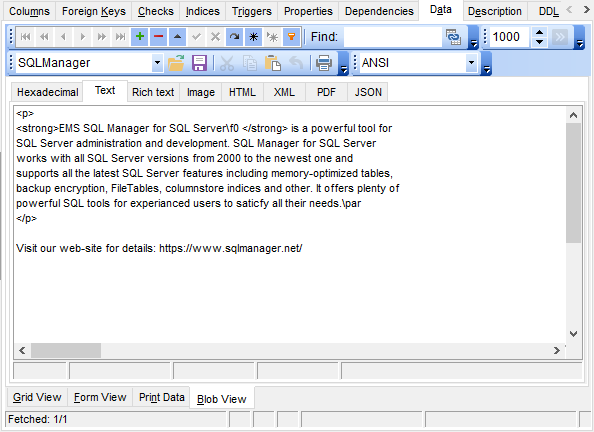594x432 pixels.
Task: Paste from clipboard icon
Action: click(x=273, y=63)
